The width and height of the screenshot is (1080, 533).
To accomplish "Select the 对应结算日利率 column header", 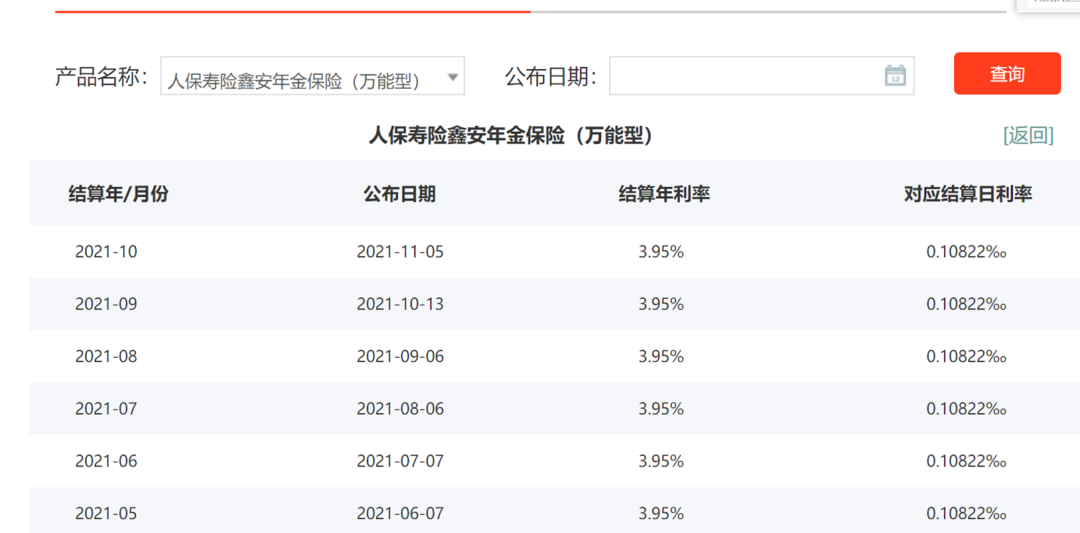I will pyautogui.click(x=968, y=194).
